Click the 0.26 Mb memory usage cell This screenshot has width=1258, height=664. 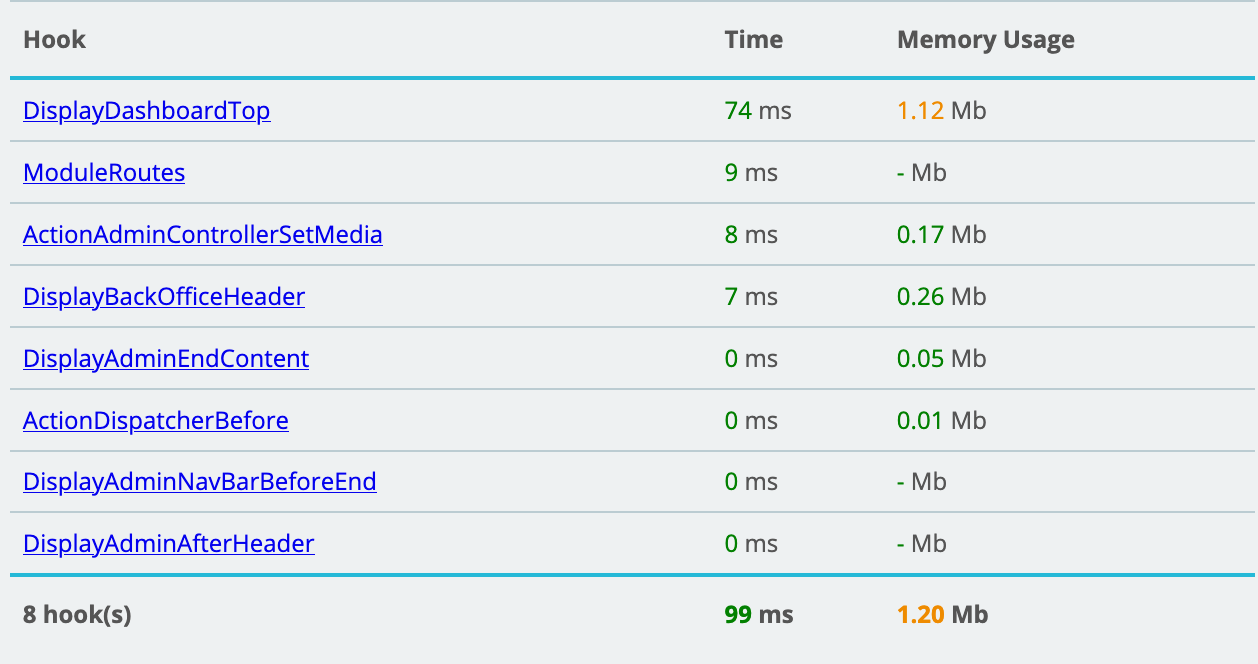pyautogui.click(x=940, y=297)
